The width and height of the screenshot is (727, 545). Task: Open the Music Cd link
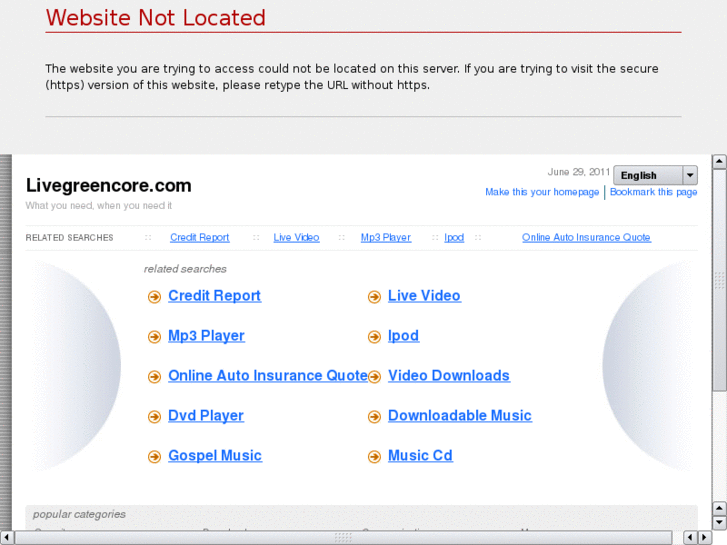(420, 455)
